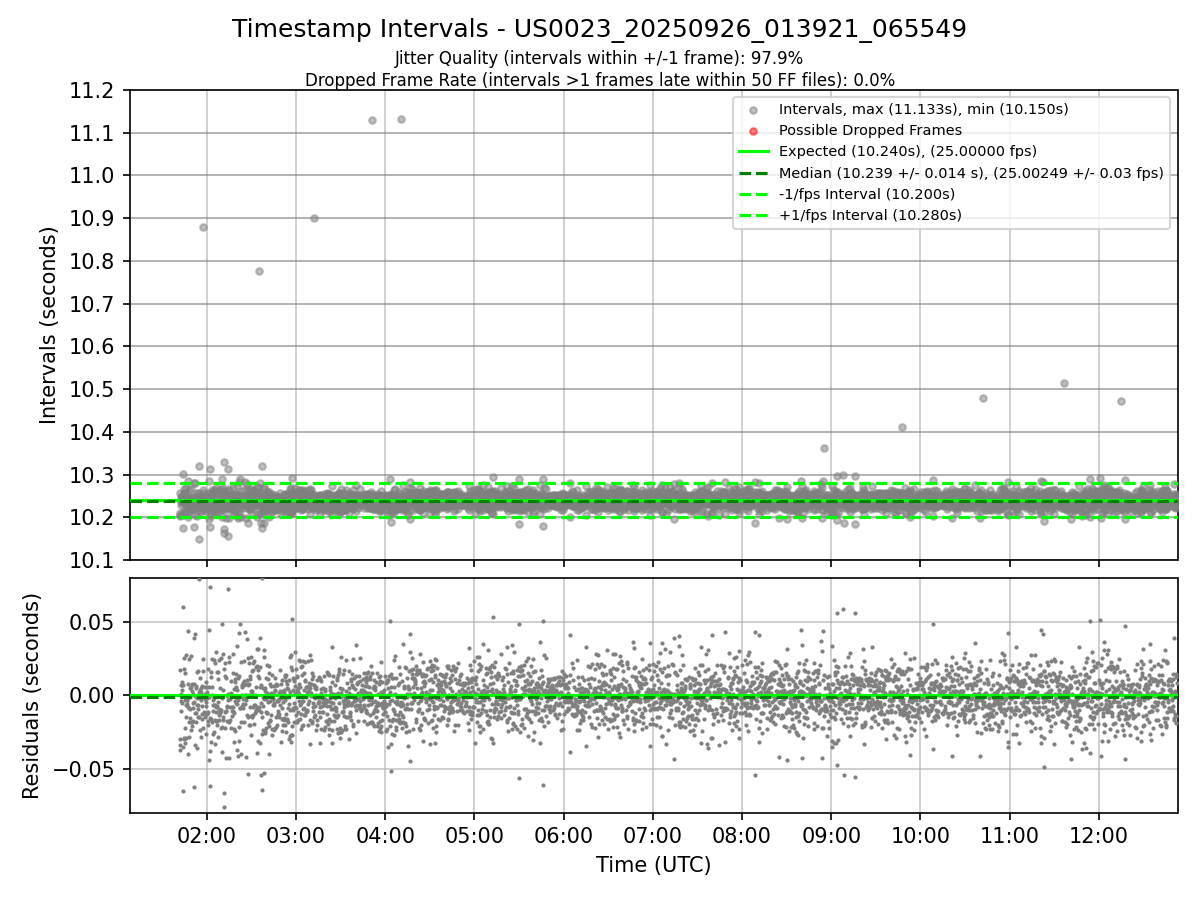Viewport: 1200px width, 900px height.
Task: Click legend entry 'Median (10.239 +/- 0.014 s)'
Action: [971, 173]
